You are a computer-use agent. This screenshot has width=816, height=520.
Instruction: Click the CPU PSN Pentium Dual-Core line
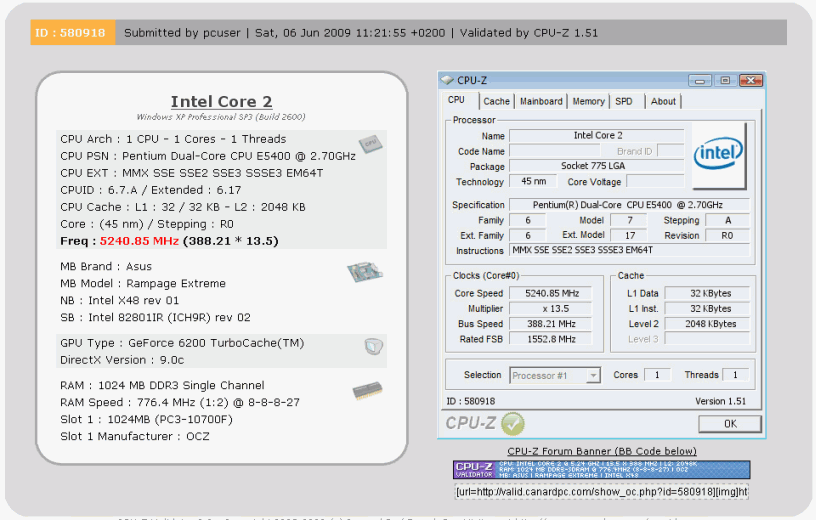tap(208, 156)
